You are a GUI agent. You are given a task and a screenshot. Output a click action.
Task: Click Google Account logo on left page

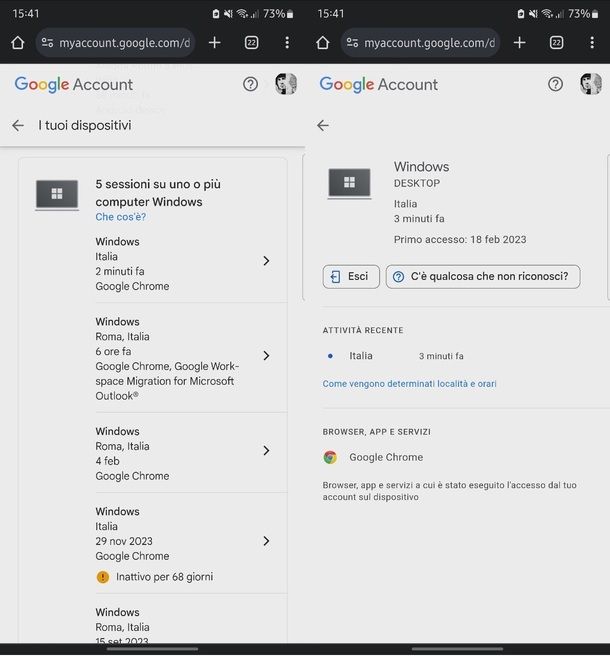point(74,85)
